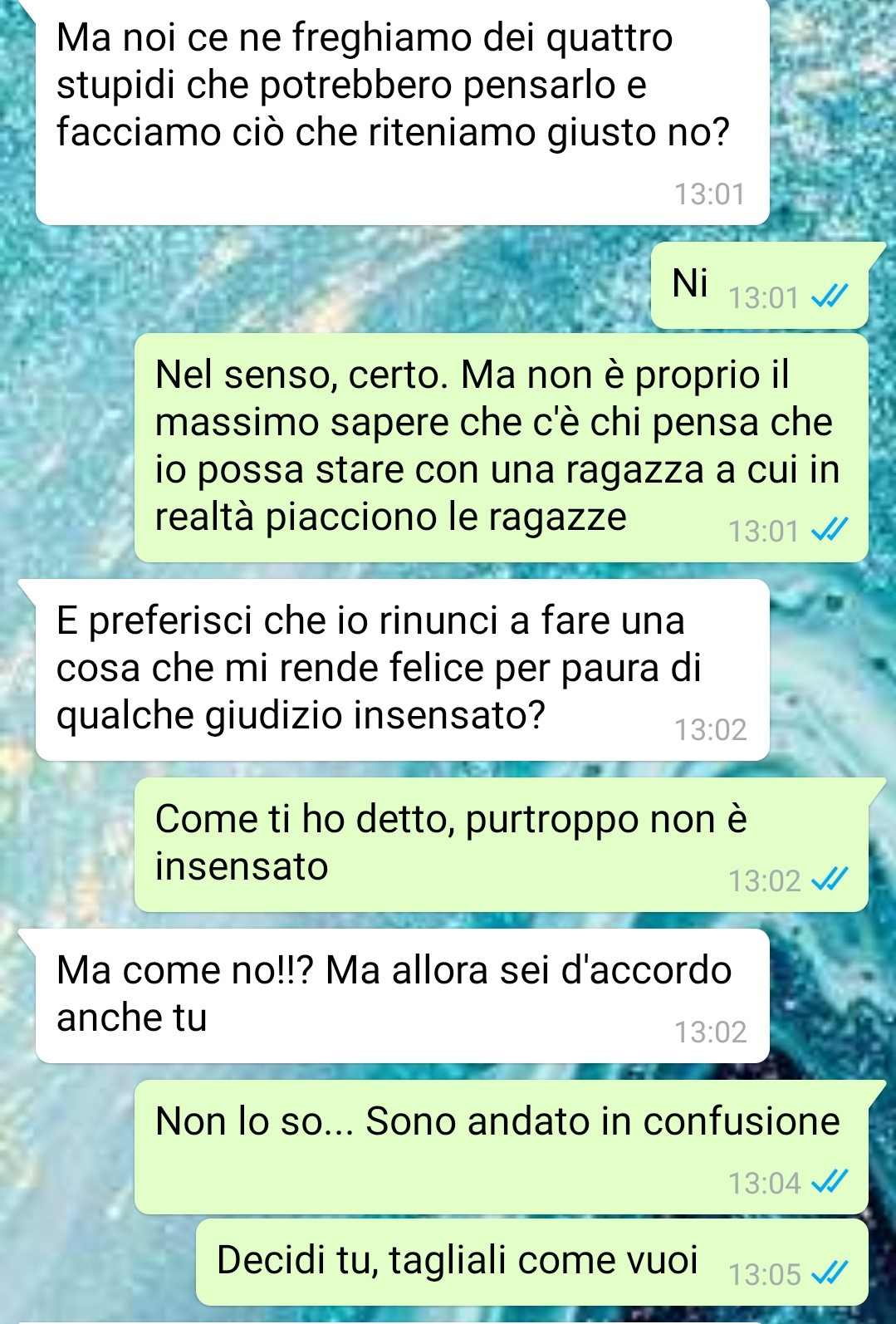The width and height of the screenshot is (896, 1324).
Task: Select message "Ma come no!!? Ma allora"
Action: (x=403, y=996)
